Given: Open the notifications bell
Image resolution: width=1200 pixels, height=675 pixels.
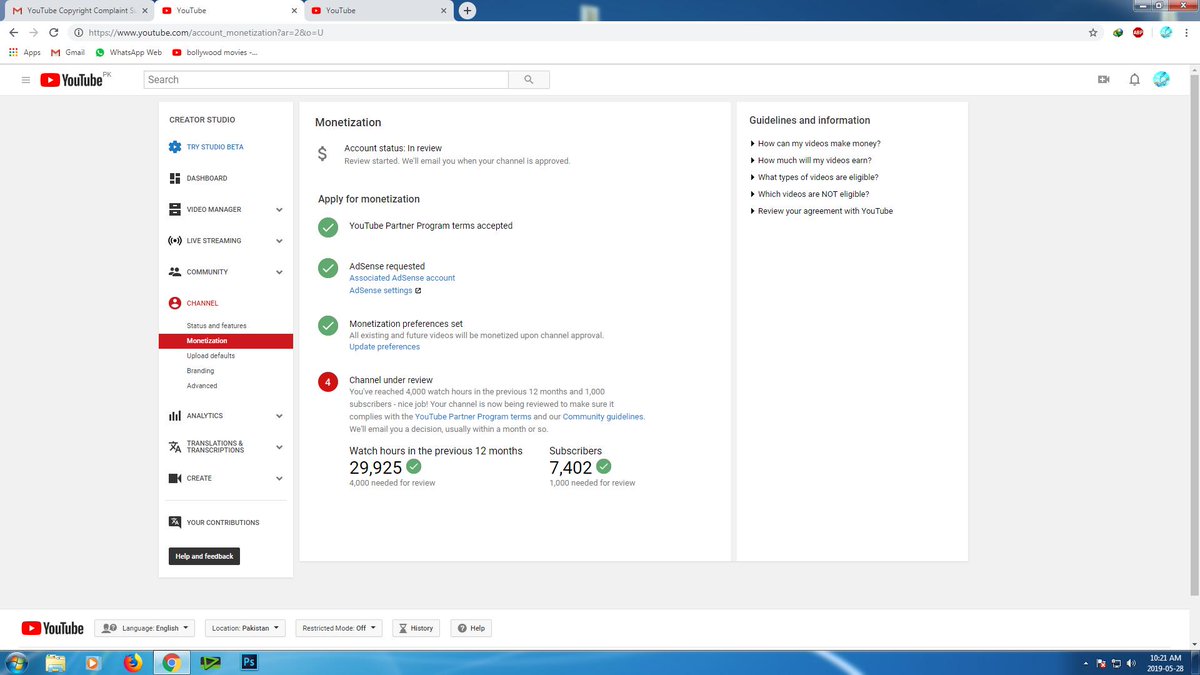Looking at the screenshot, I should pos(1134,80).
